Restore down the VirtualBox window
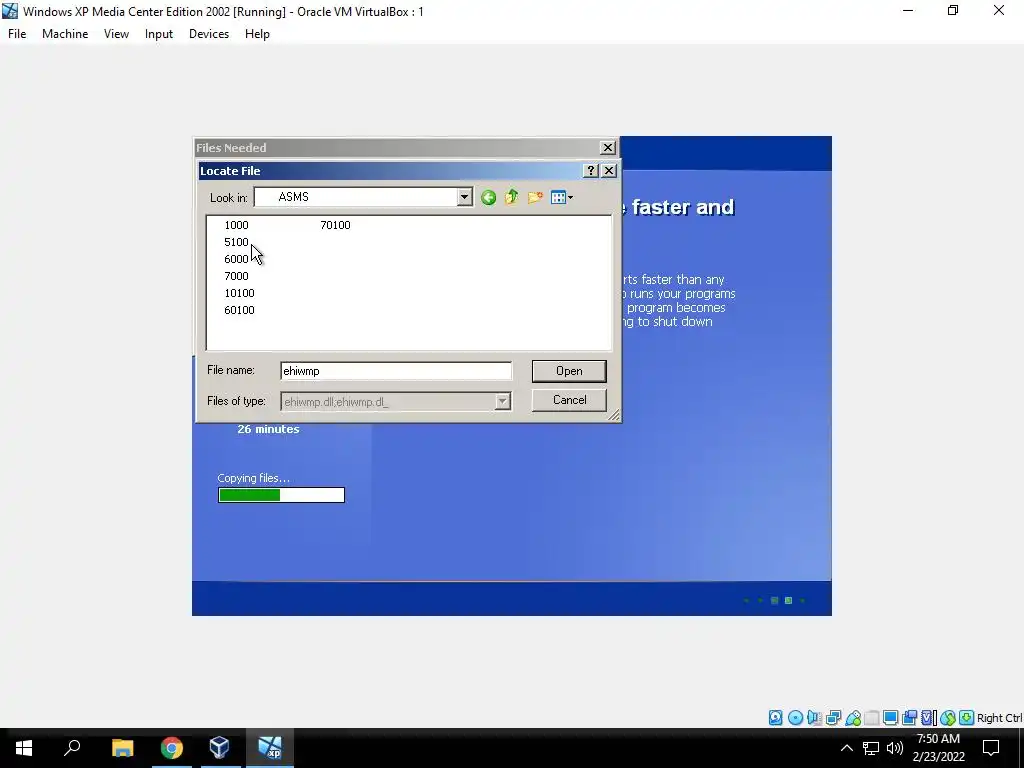This screenshot has height=768, width=1024. point(953,10)
